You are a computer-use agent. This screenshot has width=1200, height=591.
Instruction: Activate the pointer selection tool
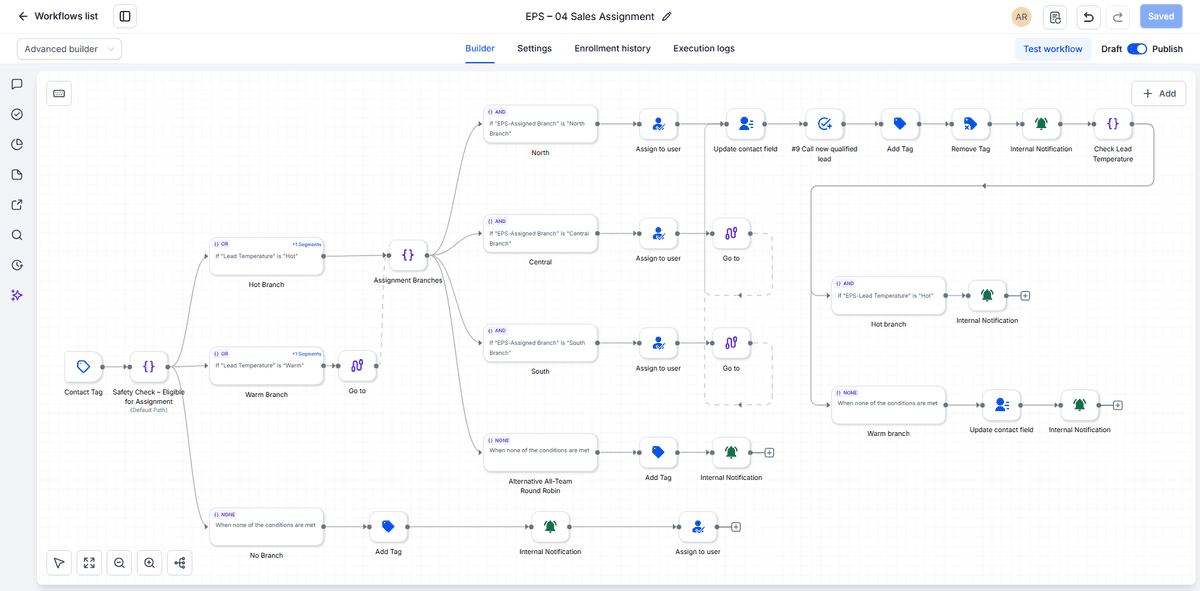59,563
